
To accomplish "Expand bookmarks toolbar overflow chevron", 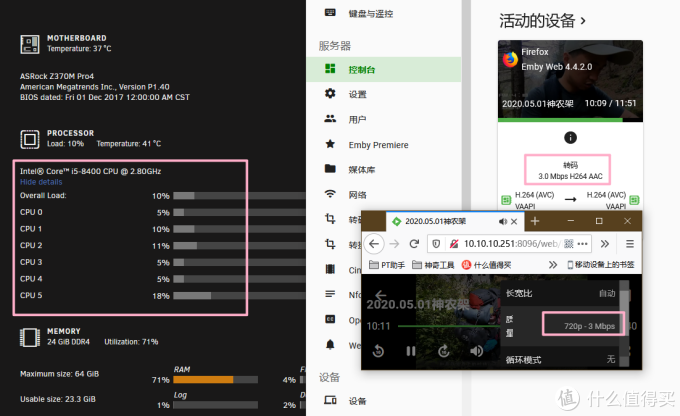I will pyautogui.click(x=552, y=265).
